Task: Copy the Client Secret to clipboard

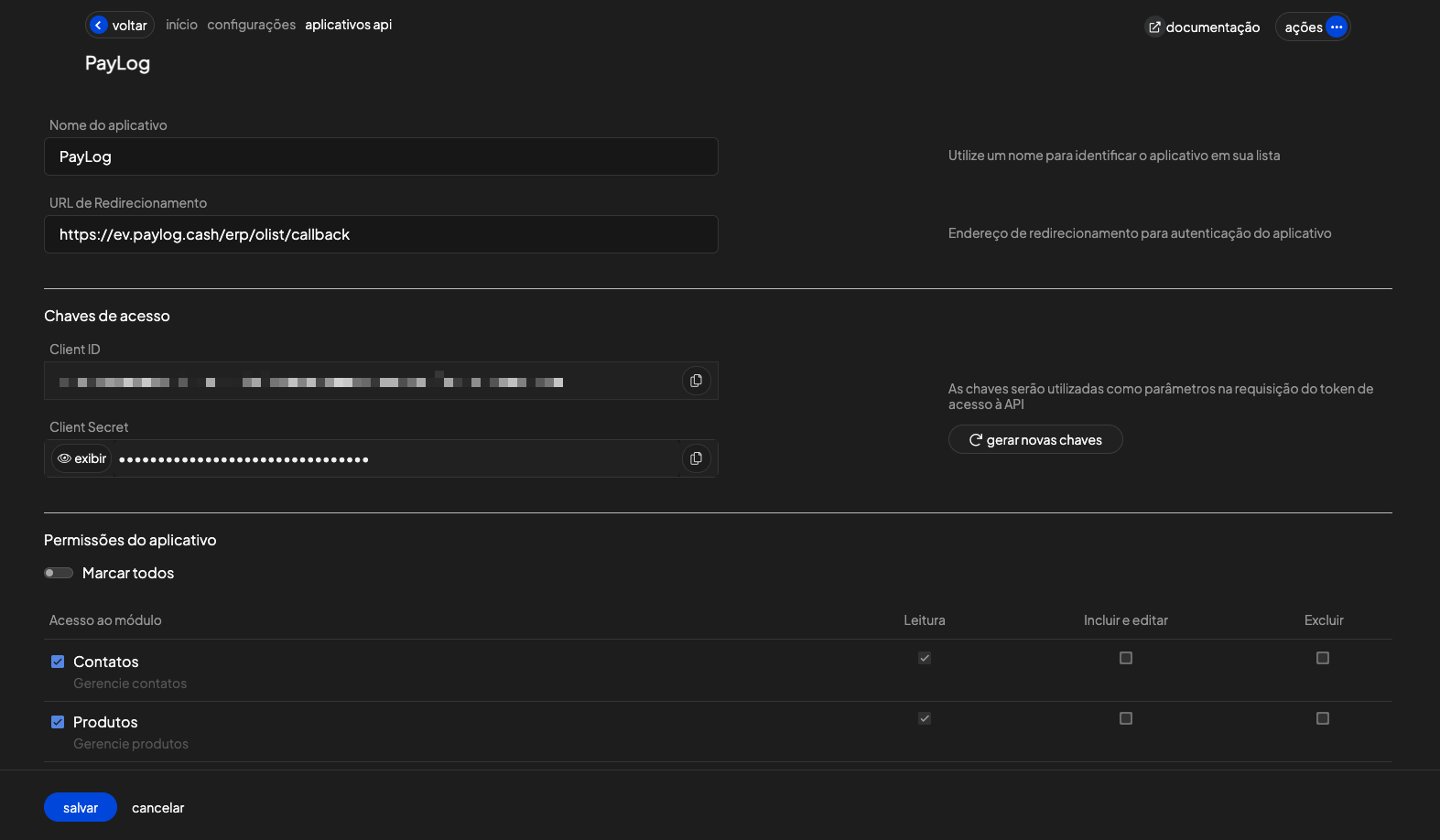Action: pyautogui.click(x=696, y=458)
